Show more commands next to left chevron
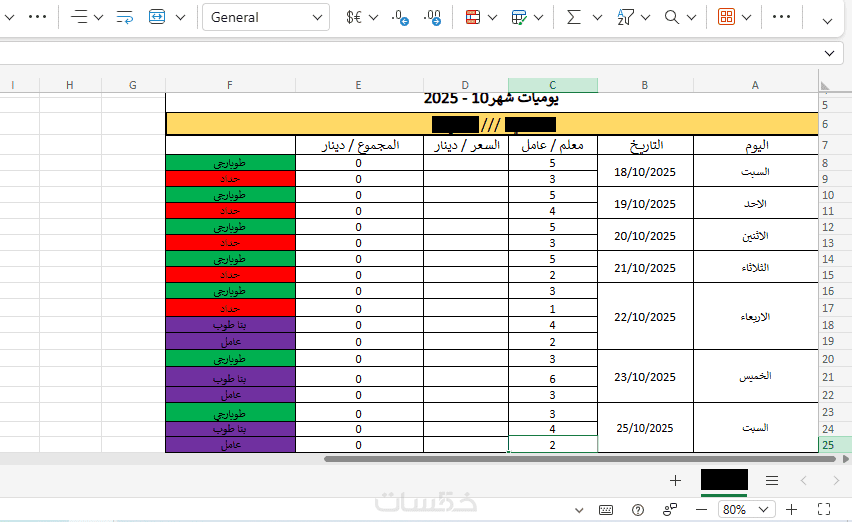Screen dimensions: 852x522 point(37,17)
